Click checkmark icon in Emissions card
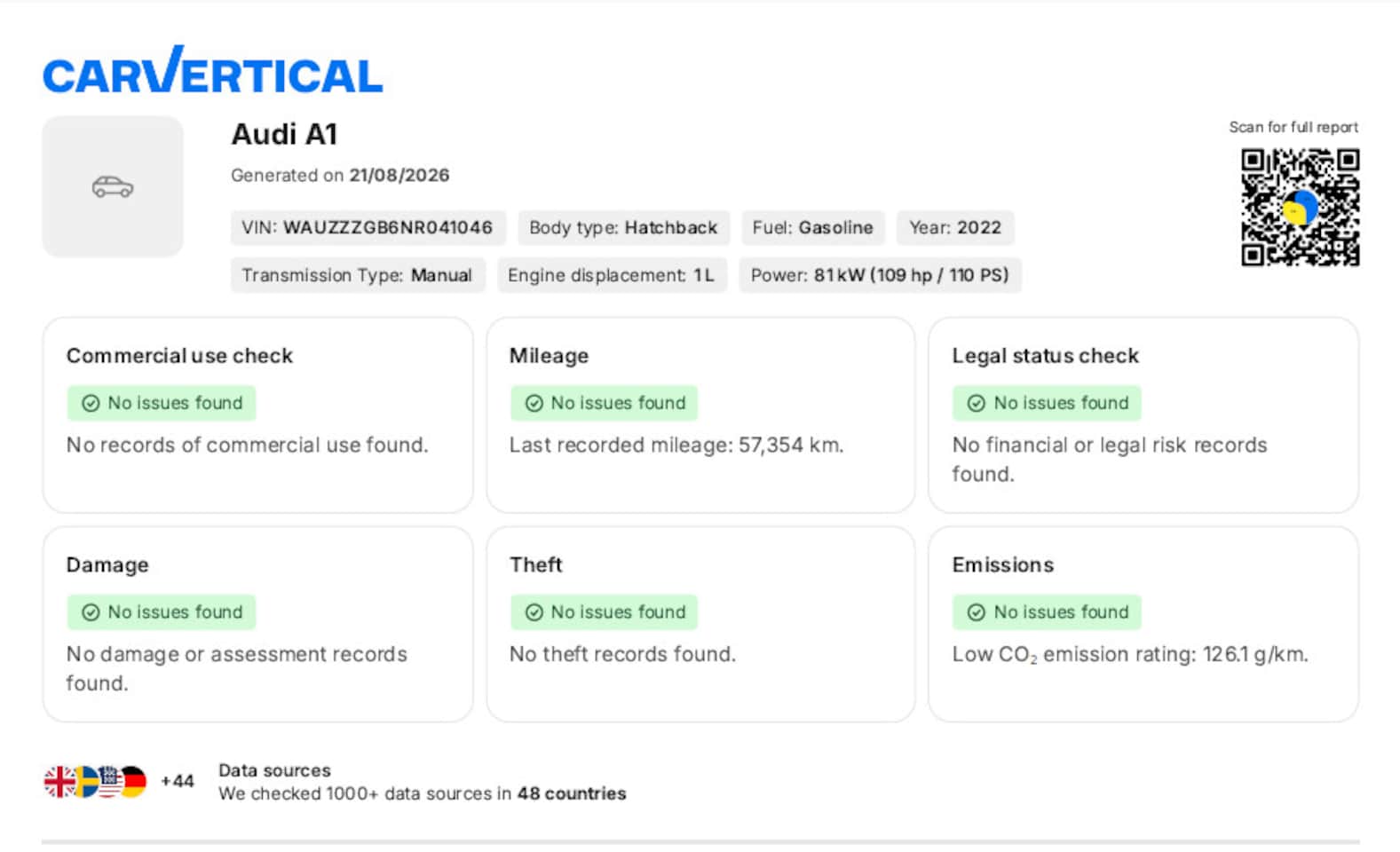Image resolution: width=1400 pixels, height=852 pixels. tap(976, 612)
